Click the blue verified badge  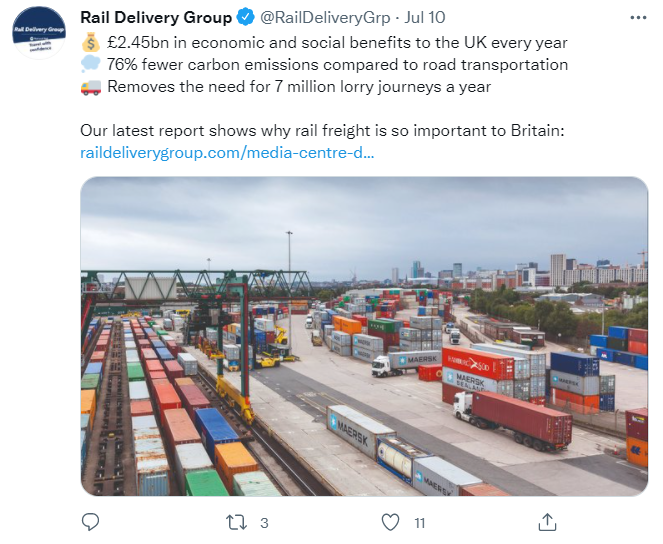(245, 18)
